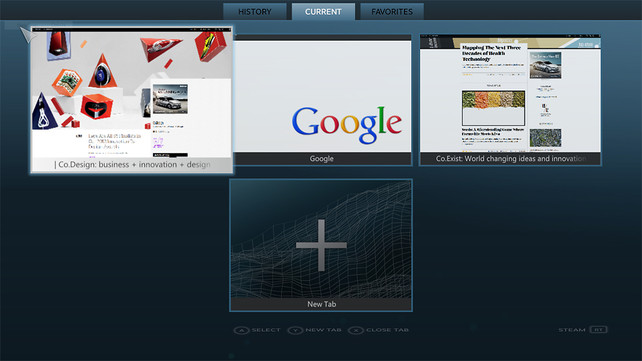This screenshot has width=642, height=361.
Task: Click the Y button New Tab hint icon
Action: click(x=295, y=330)
